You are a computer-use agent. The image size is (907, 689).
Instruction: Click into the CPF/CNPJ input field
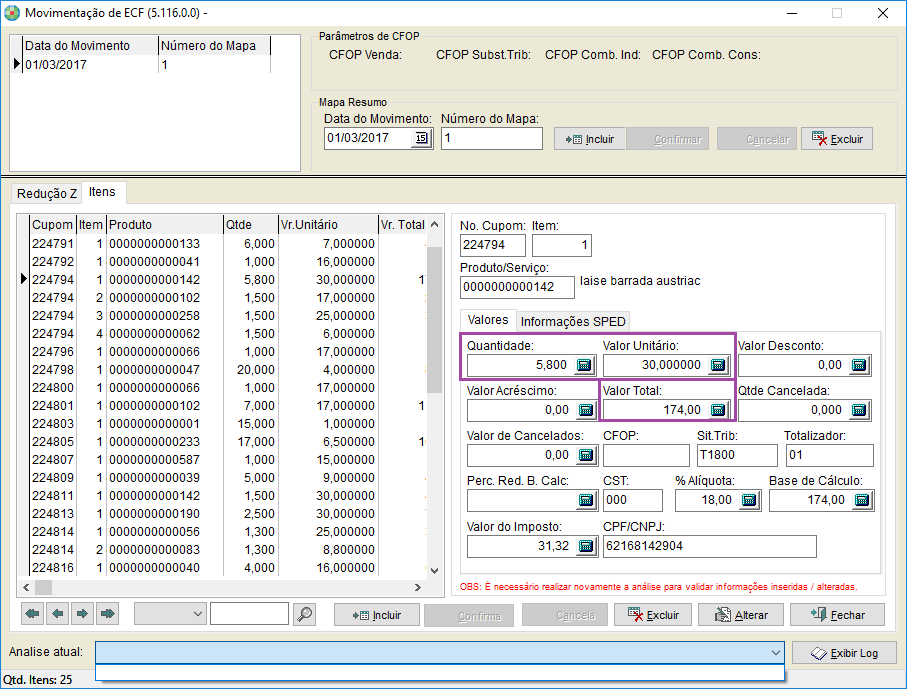[x=709, y=546]
